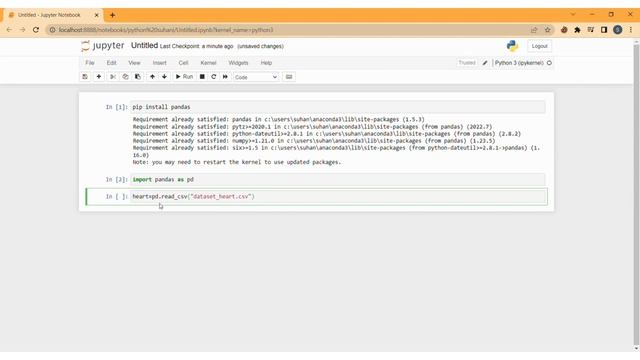Select the import pandas as pd cell
Image resolution: width=640 pixels, height=360 pixels.
click(x=338, y=180)
